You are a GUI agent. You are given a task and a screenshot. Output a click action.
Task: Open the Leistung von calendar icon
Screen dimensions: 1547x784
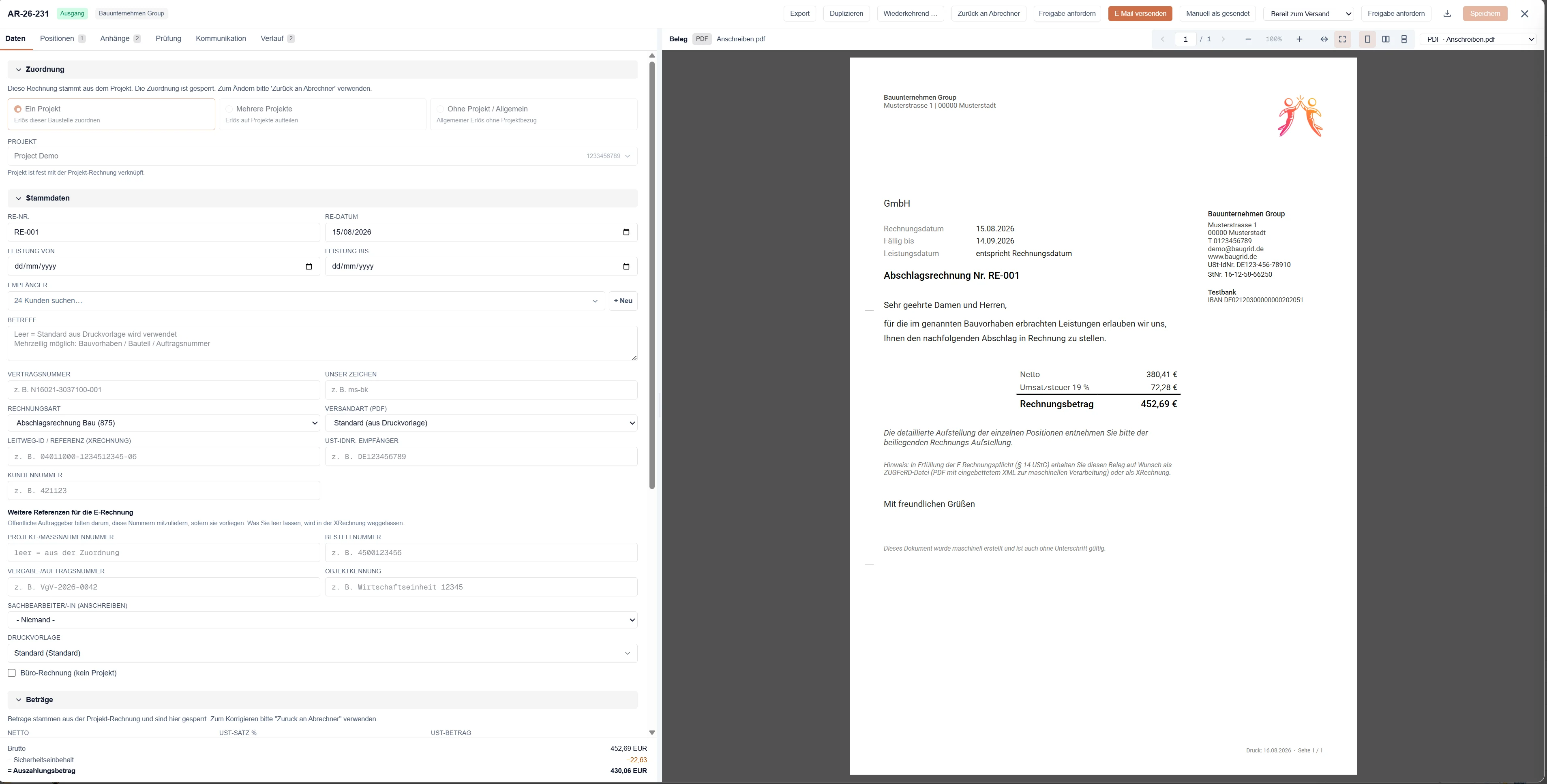tap(309, 267)
